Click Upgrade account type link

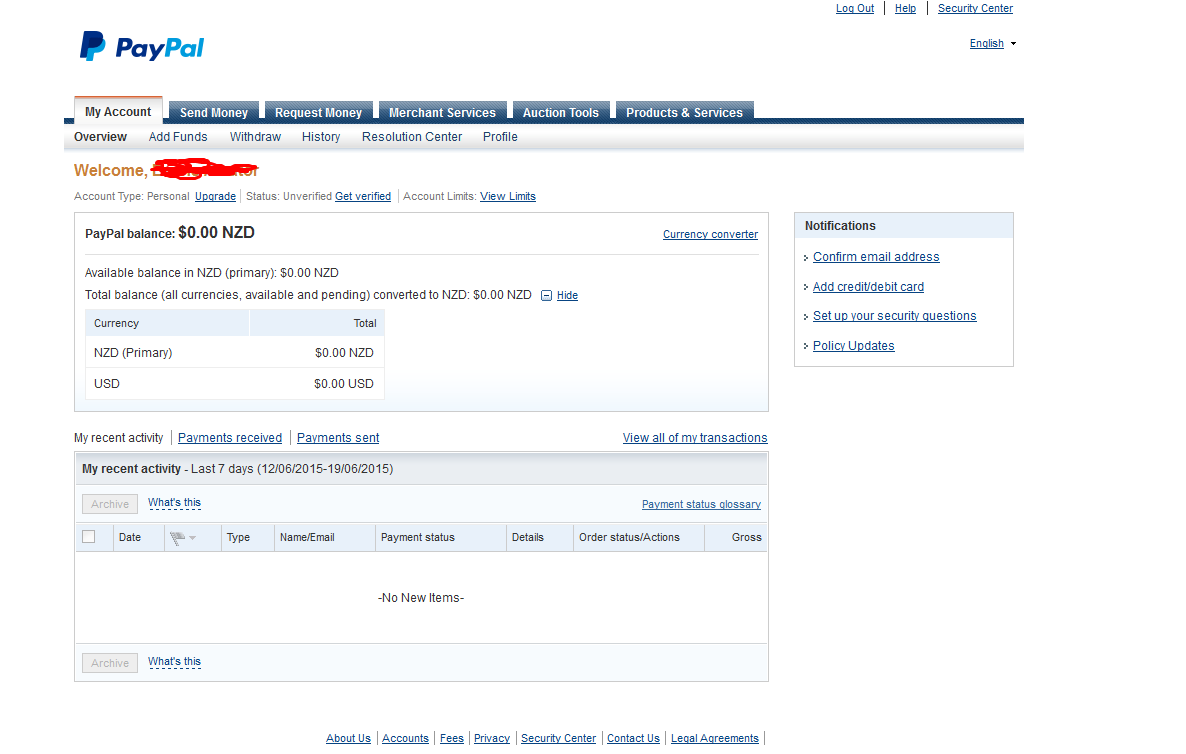216,197
